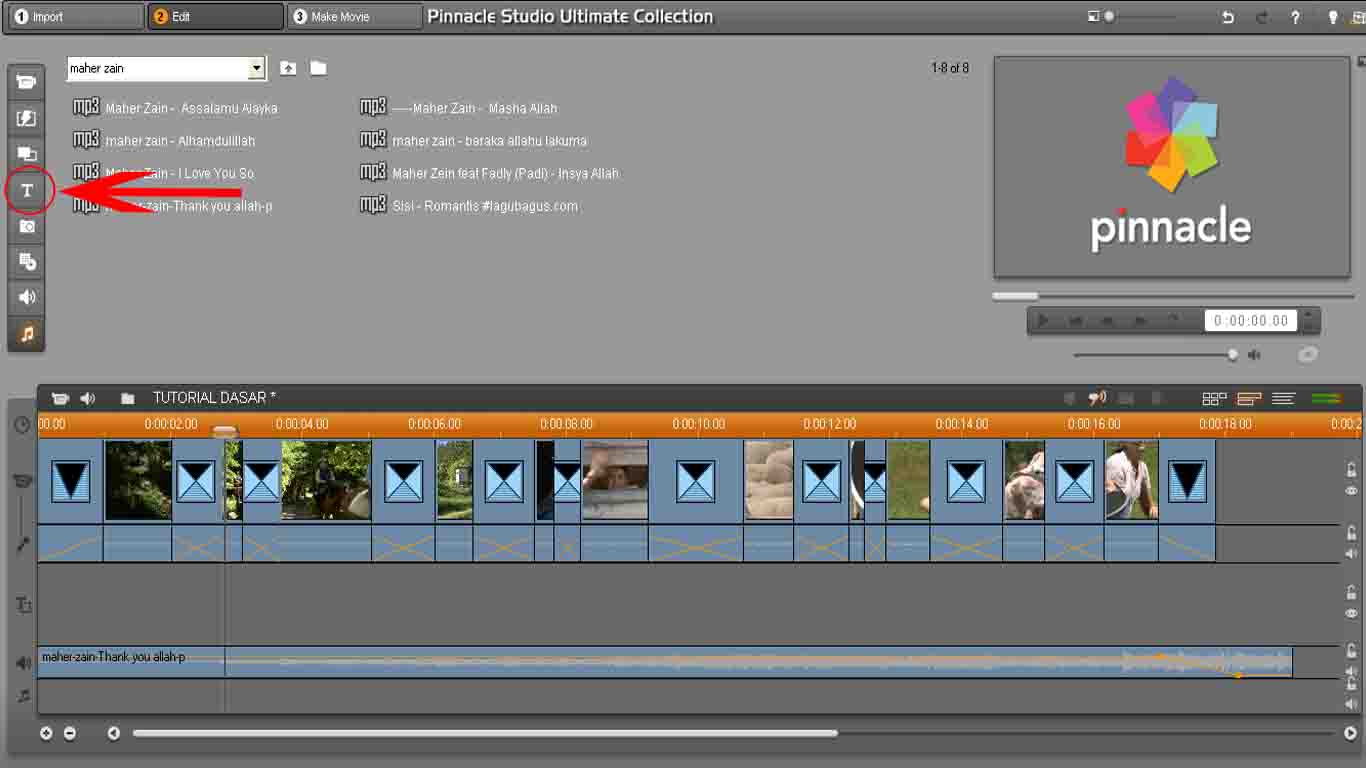The width and height of the screenshot is (1366, 768).
Task: Browse for a music folder
Action: (318, 68)
